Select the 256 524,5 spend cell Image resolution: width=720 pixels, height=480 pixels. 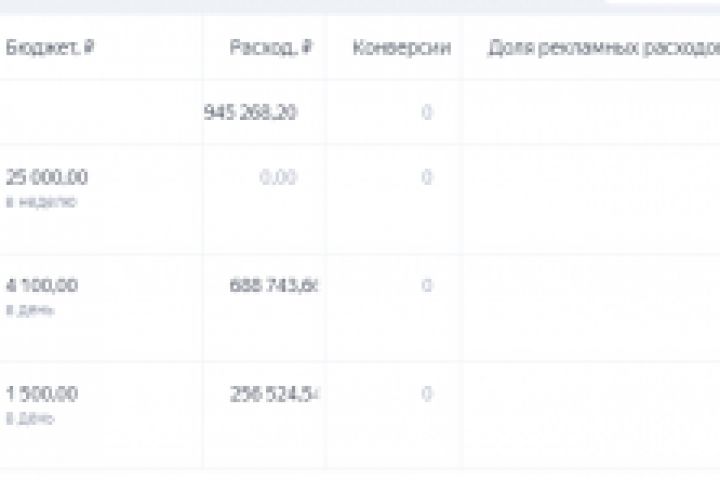coord(275,393)
